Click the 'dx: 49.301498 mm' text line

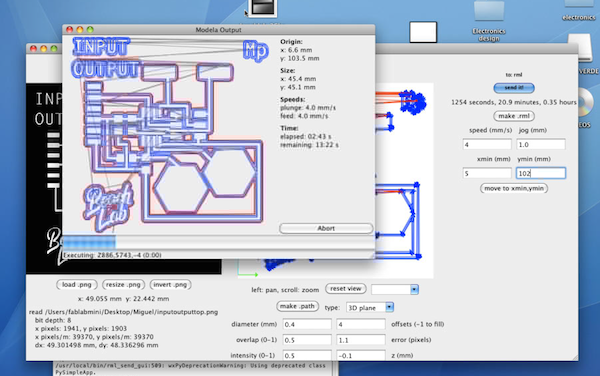pyautogui.click(x=96, y=345)
